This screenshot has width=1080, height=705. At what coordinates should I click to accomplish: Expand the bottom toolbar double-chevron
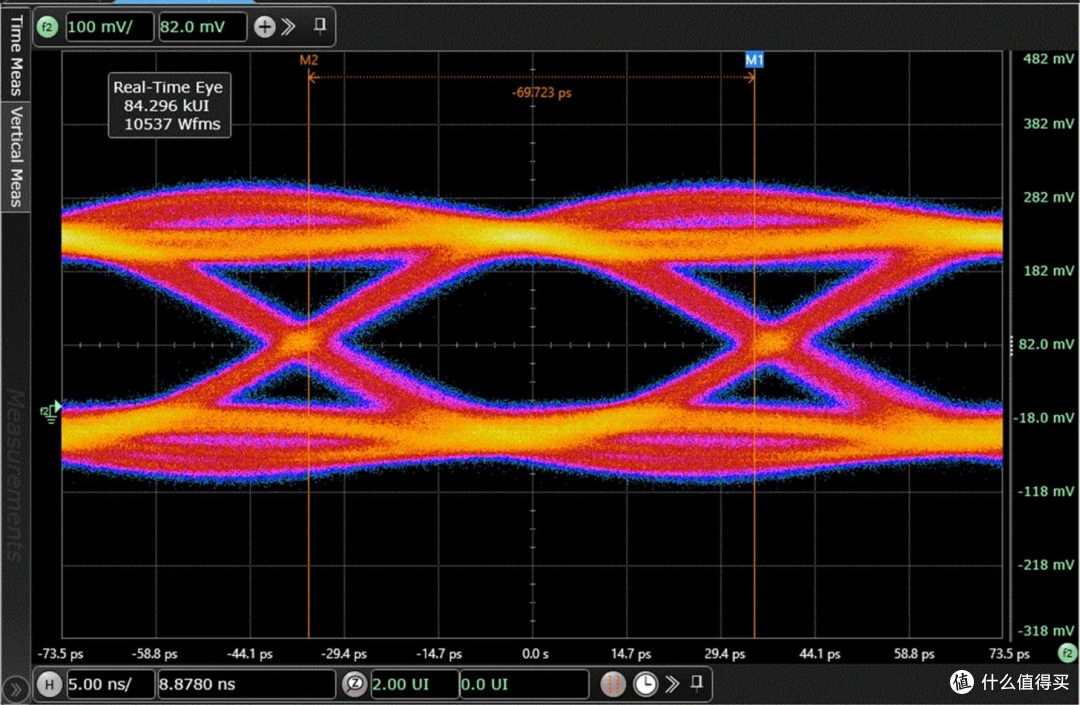pyautogui.click(x=672, y=684)
